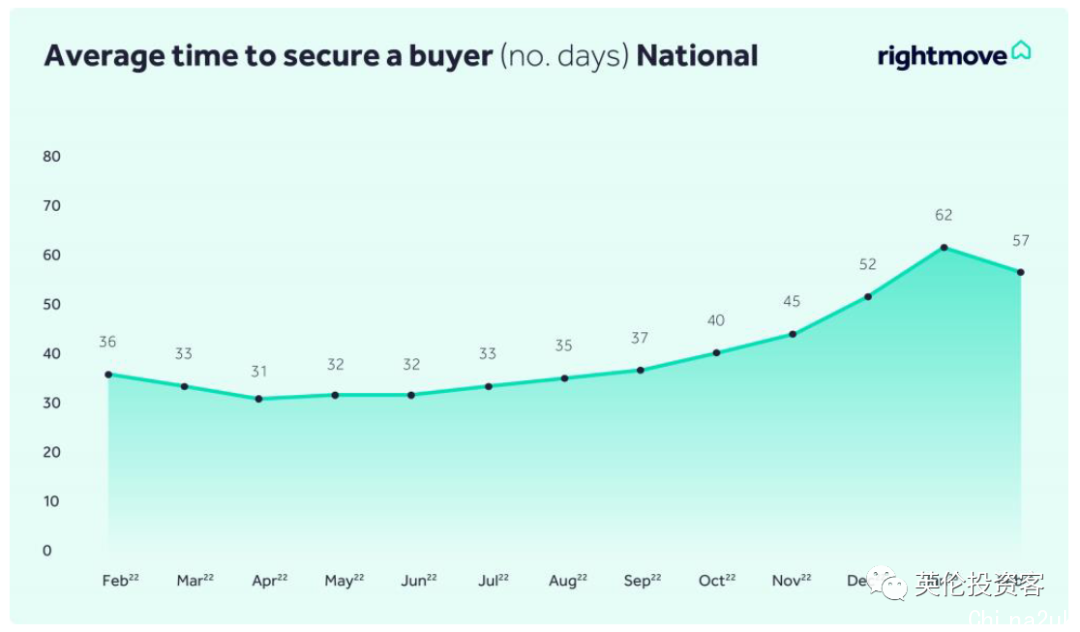This screenshot has width=1080, height=632.
Task: Click the value label 37 above Sep
Action: point(639,338)
